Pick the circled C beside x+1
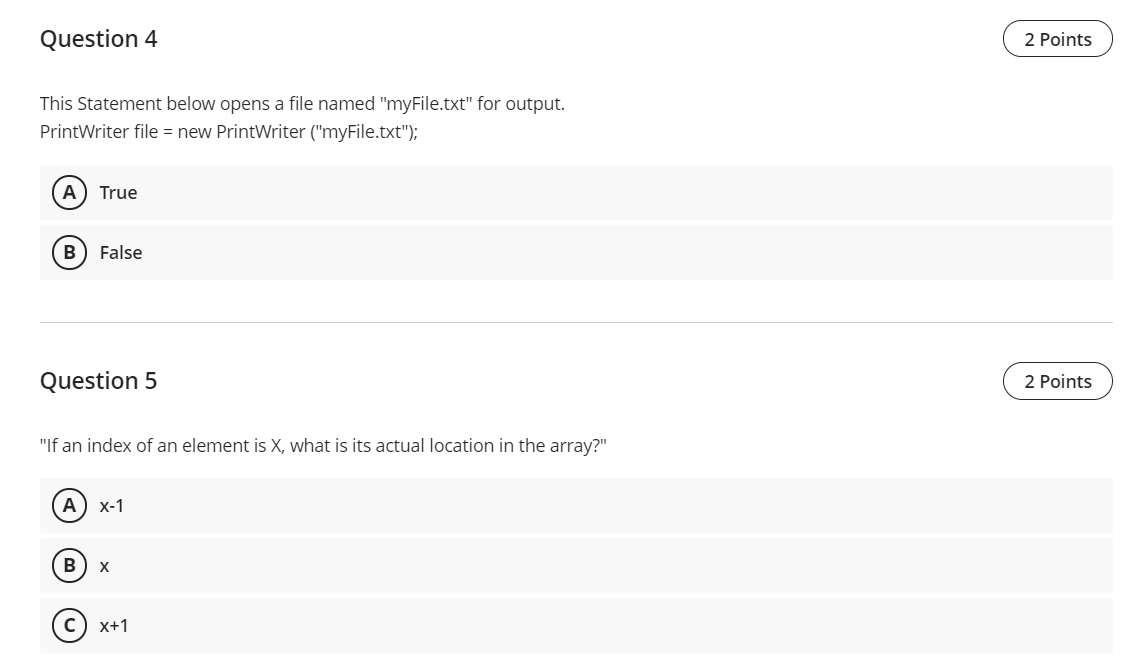 (70, 625)
